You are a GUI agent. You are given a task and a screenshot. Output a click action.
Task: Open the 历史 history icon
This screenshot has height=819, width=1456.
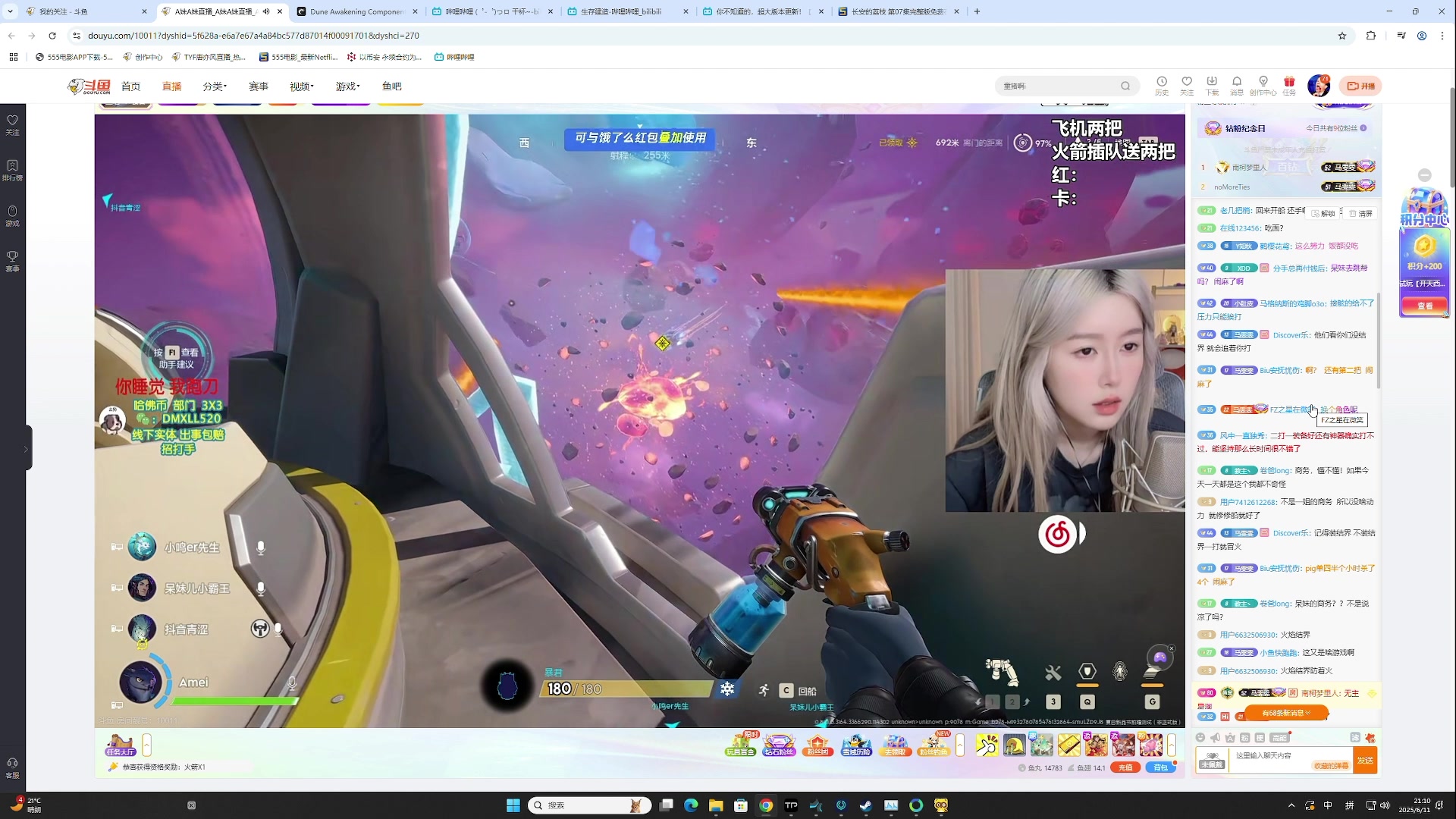(x=1161, y=86)
